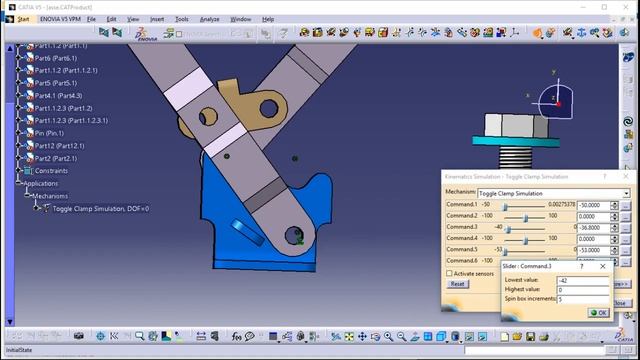Viewport: 640px width, 360px height.
Task: Click the Fit All In view icon
Action: [x=349, y=337]
